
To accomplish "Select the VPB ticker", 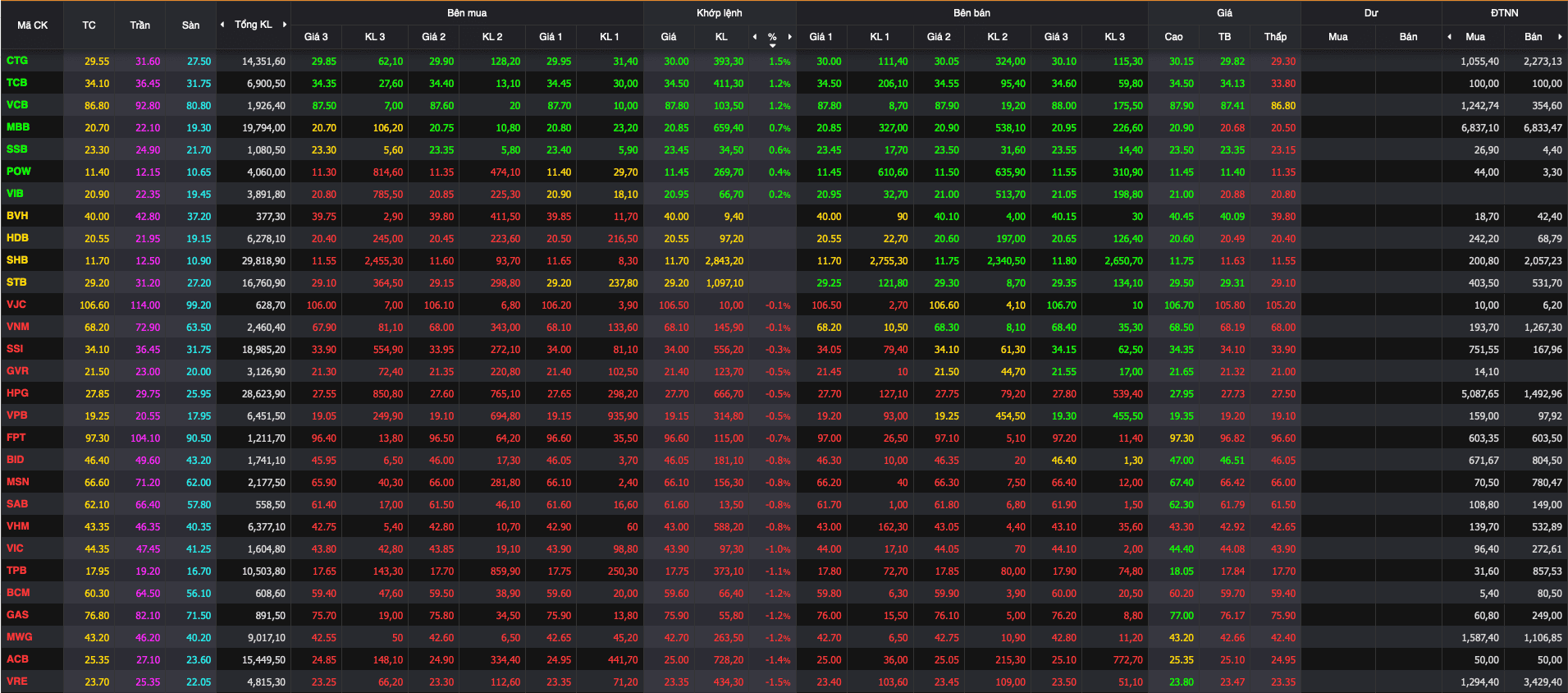I will click(x=17, y=415).
